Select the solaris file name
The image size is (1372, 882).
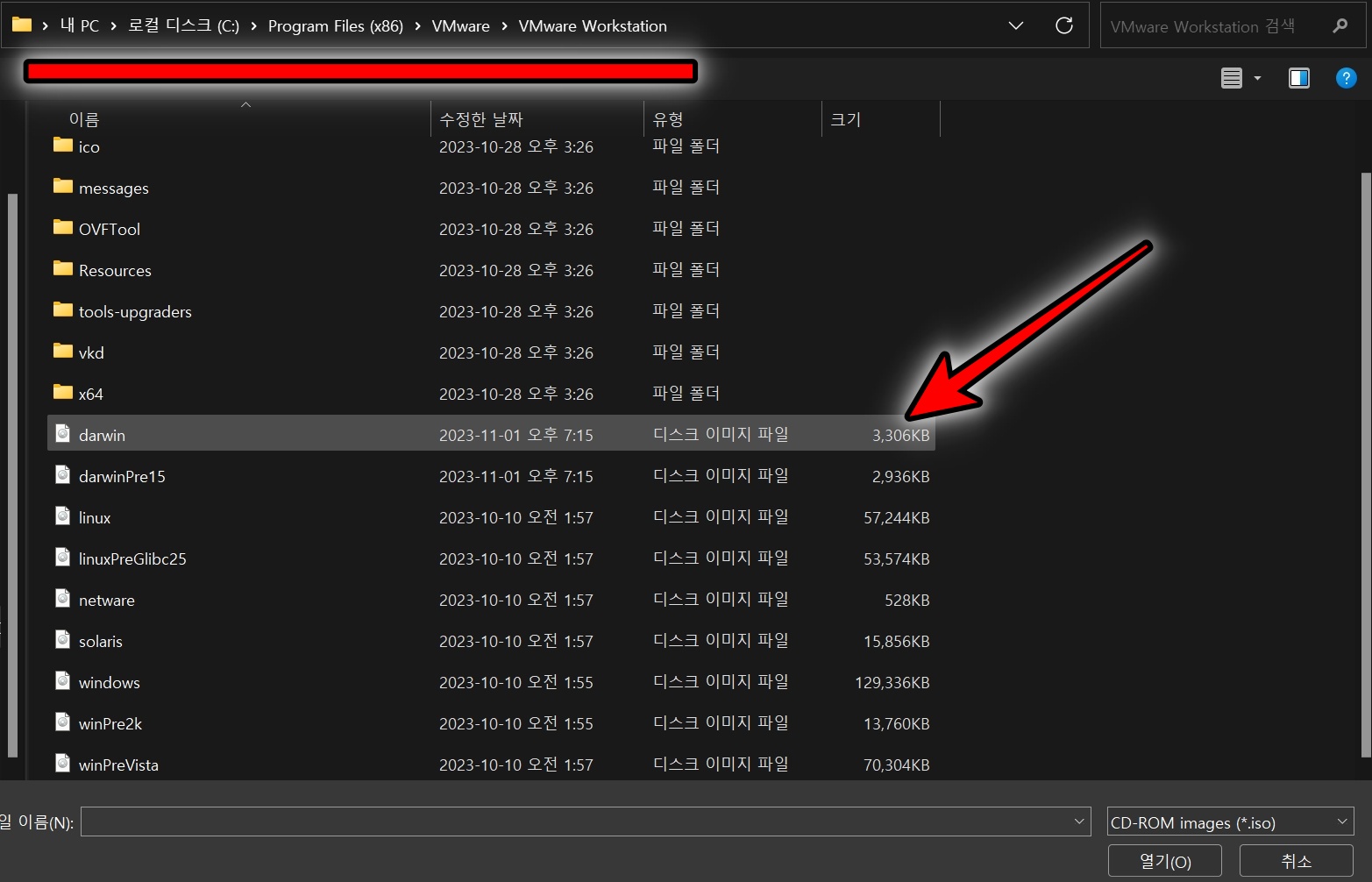tap(101, 641)
